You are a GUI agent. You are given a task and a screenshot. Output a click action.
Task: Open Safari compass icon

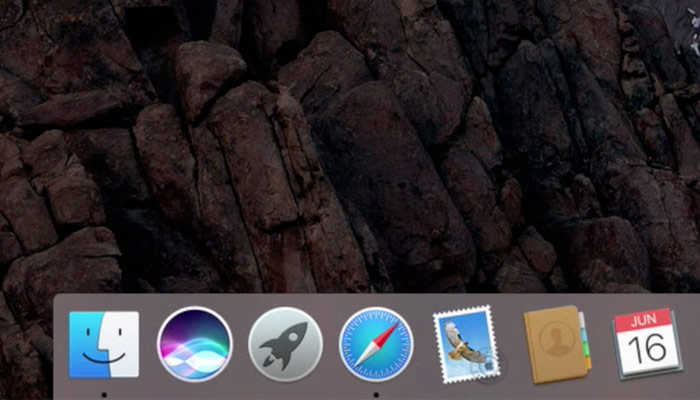(x=376, y=344)
